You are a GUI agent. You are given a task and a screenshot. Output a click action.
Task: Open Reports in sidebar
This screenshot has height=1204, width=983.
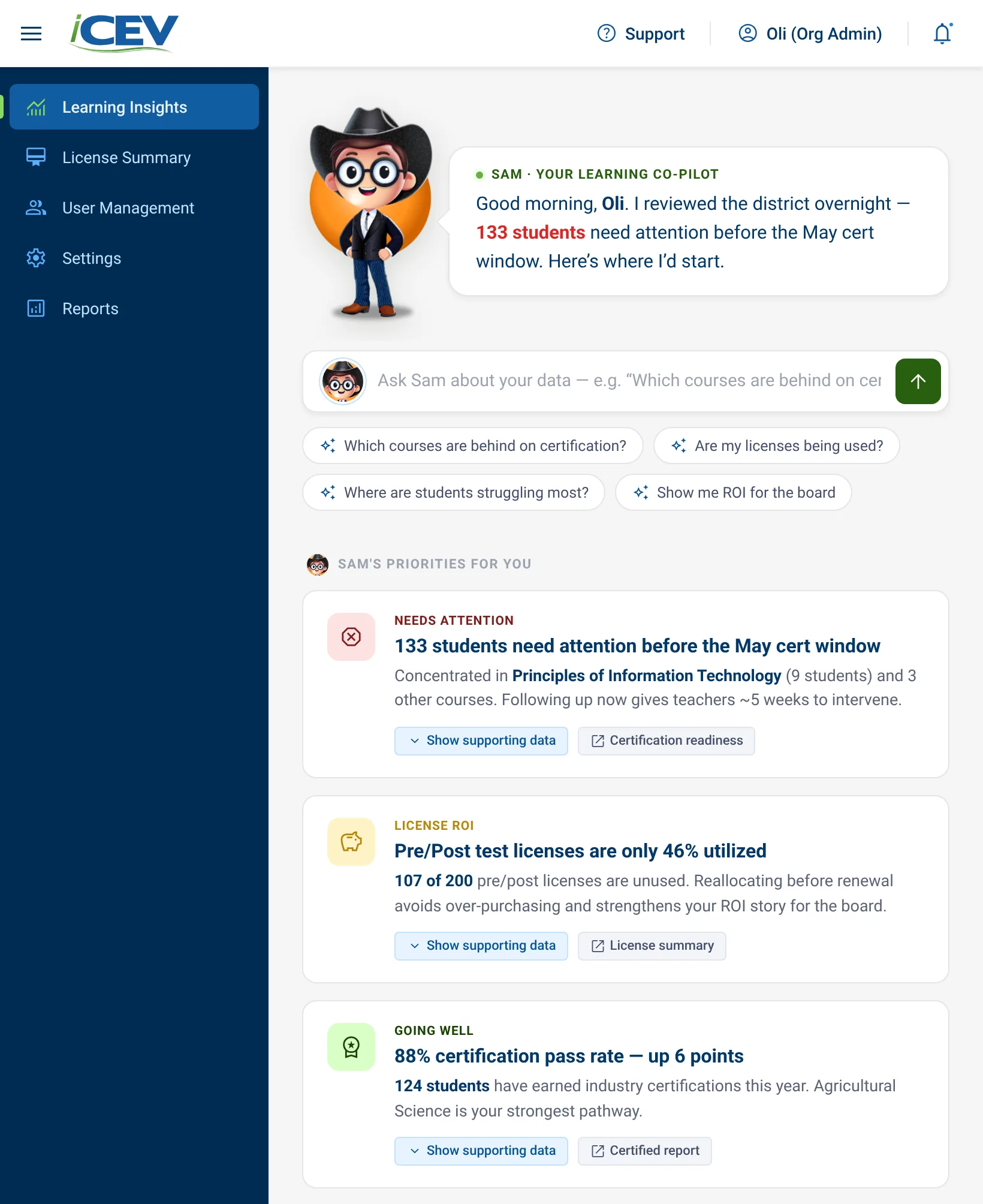pyautogui.click(x=134, y=308)
